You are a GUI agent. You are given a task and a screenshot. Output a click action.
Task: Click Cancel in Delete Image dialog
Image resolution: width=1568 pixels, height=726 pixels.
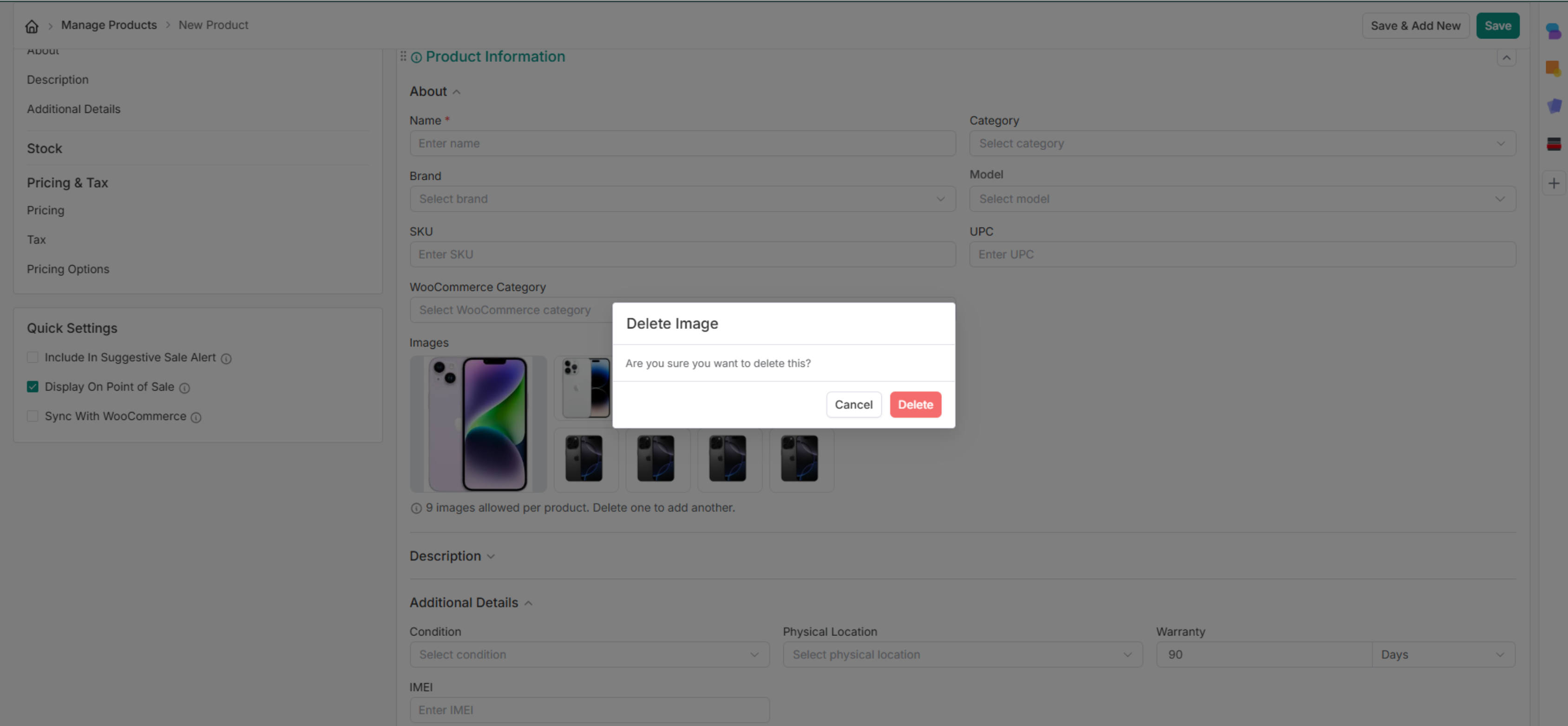point(853,405)
